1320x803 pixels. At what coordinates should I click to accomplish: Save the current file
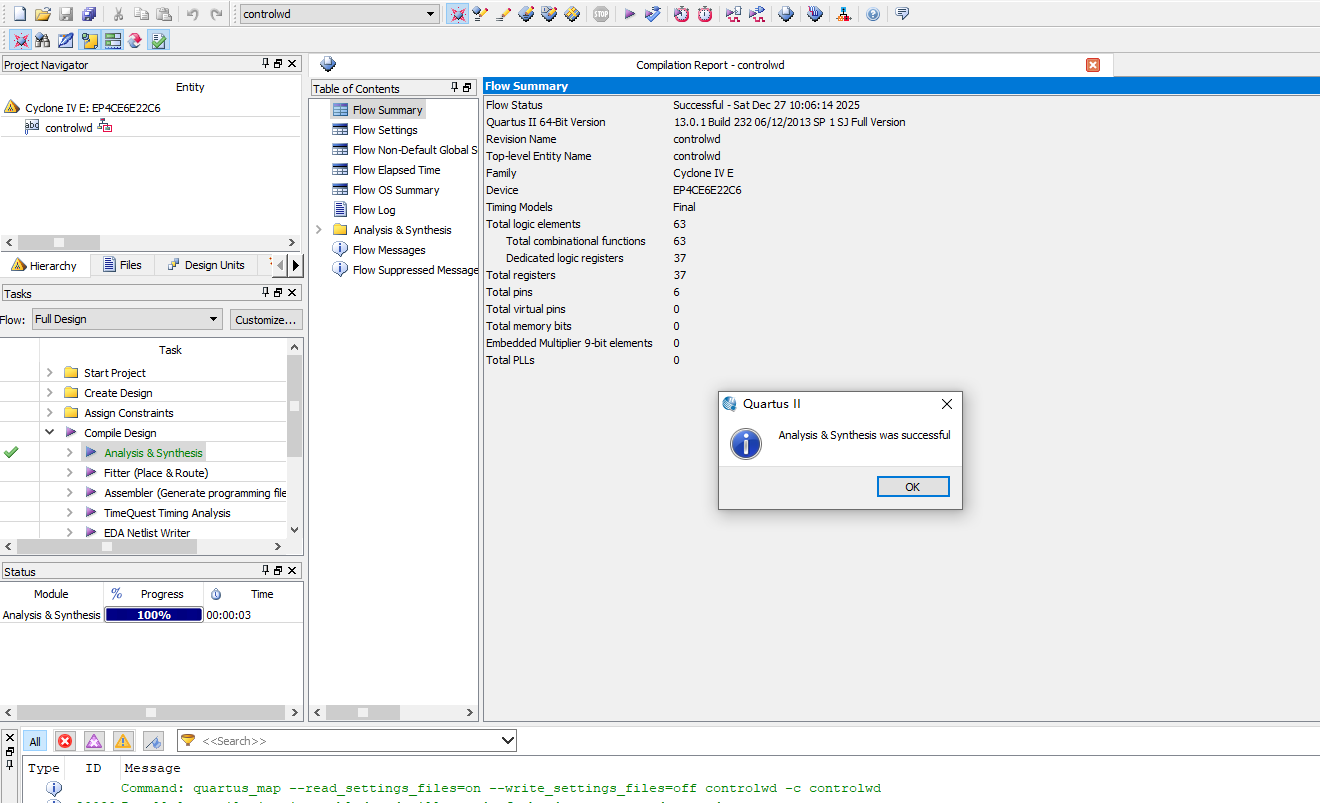click(x=66, y=14)
